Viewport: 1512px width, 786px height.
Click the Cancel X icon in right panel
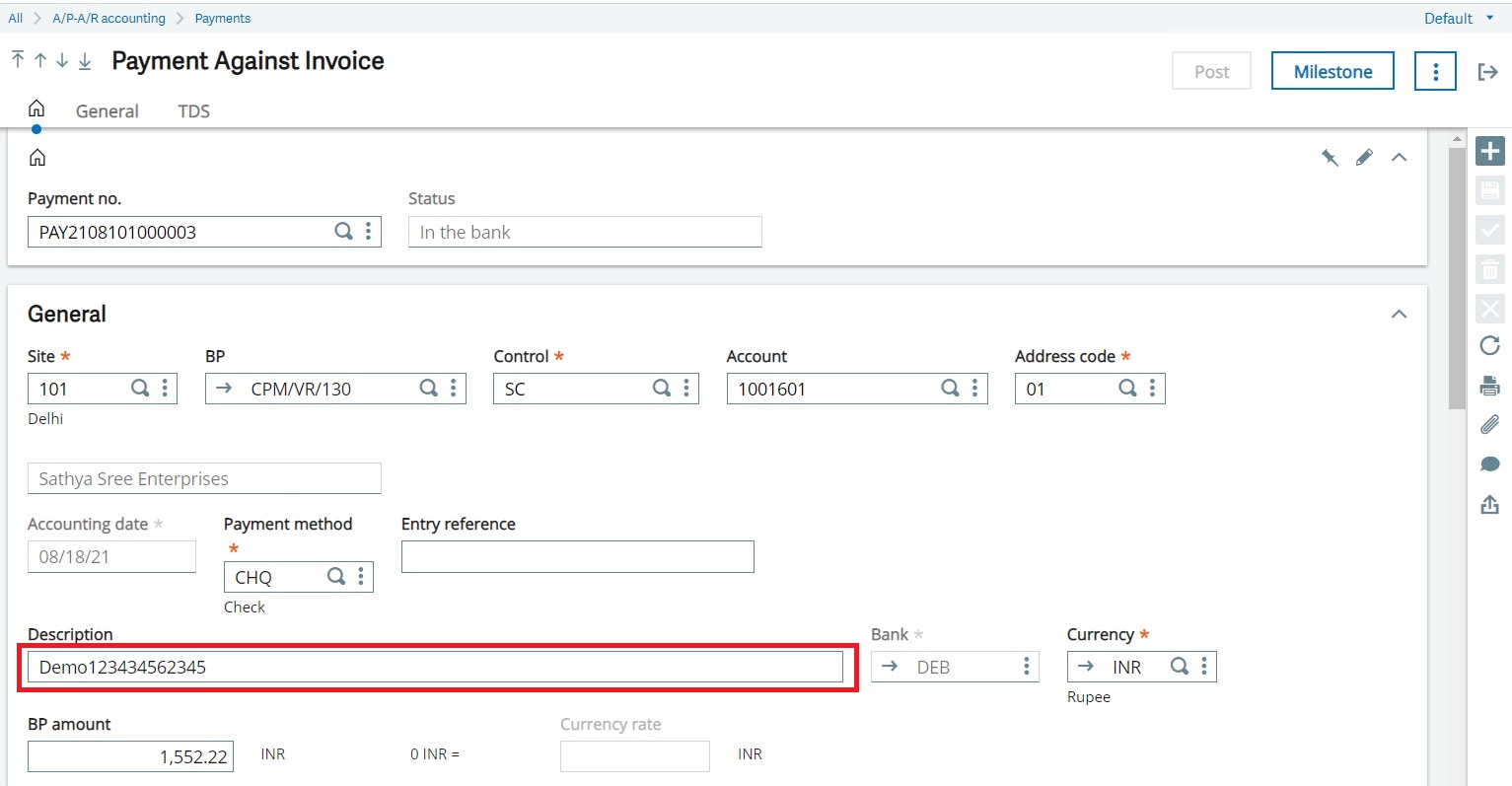(1490, 309)
